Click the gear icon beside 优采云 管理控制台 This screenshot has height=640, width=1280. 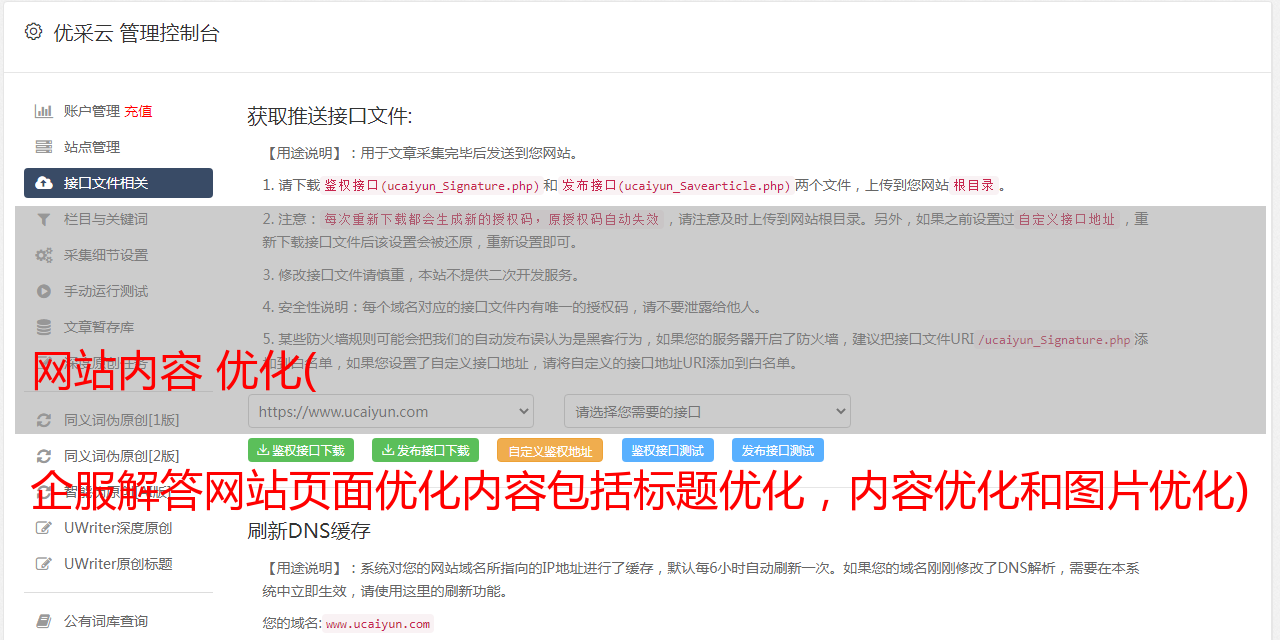[x=34, y=32]
